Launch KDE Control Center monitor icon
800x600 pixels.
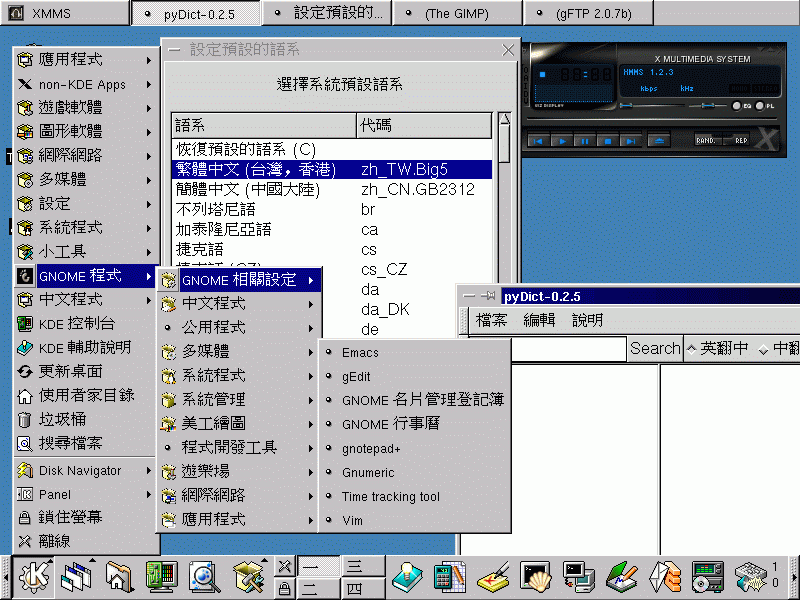161,577
